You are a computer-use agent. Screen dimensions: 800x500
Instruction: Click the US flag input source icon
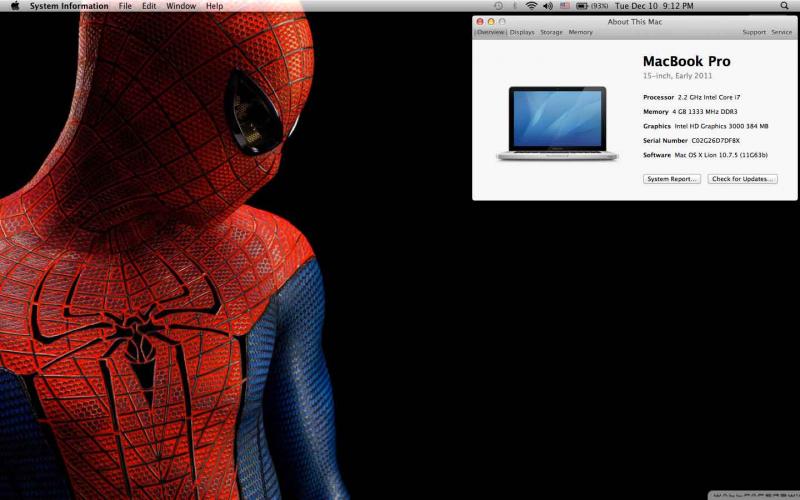click(565, 6)
